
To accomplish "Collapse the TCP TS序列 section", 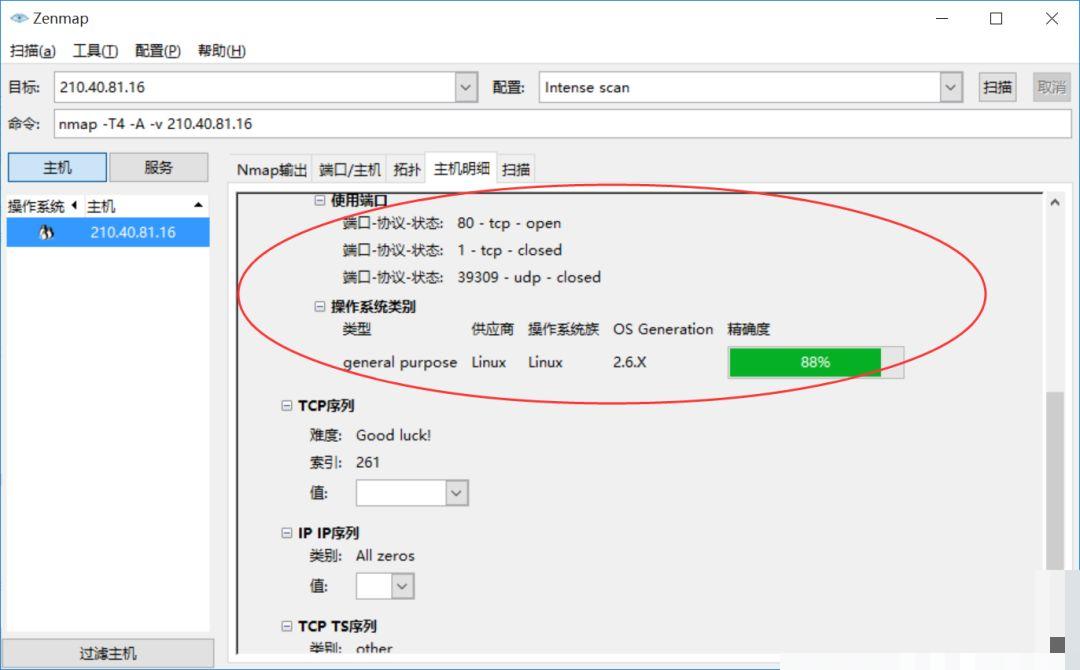I will [x=287, y=626].
